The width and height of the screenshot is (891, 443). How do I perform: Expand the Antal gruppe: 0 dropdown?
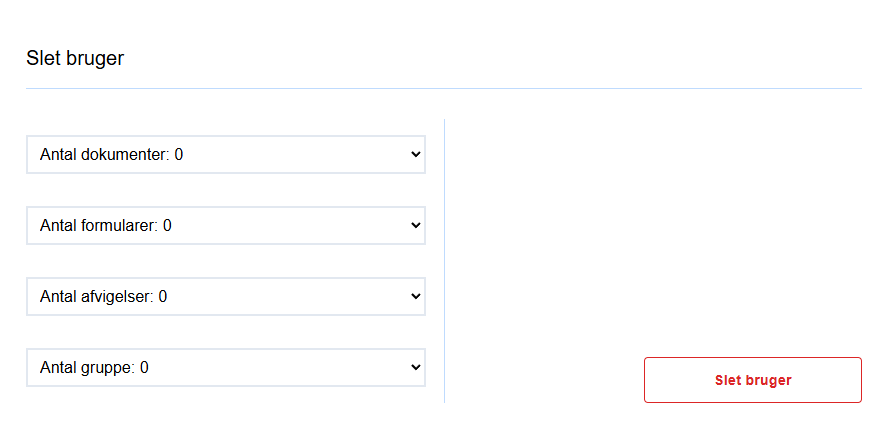(226, 367)
